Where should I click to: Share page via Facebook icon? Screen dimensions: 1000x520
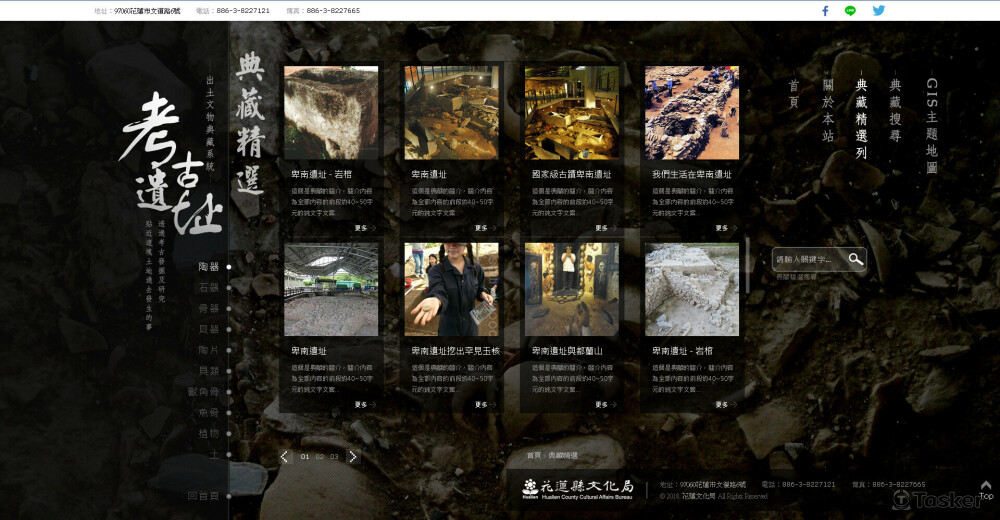coord(825,11)
